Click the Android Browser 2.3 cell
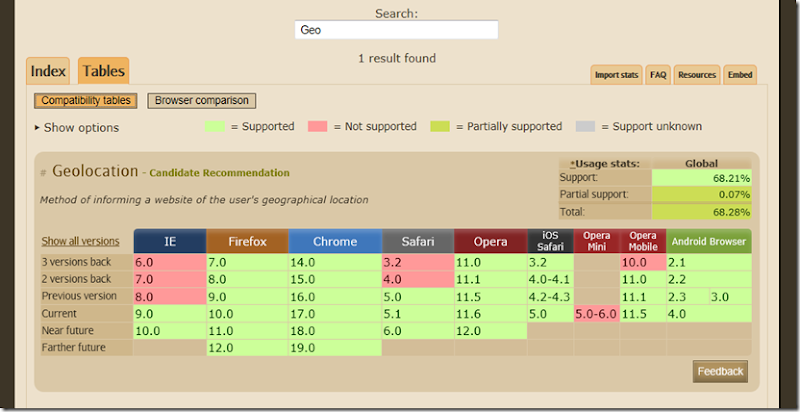The width and height of the screenshot is (800, 412). 687,296
